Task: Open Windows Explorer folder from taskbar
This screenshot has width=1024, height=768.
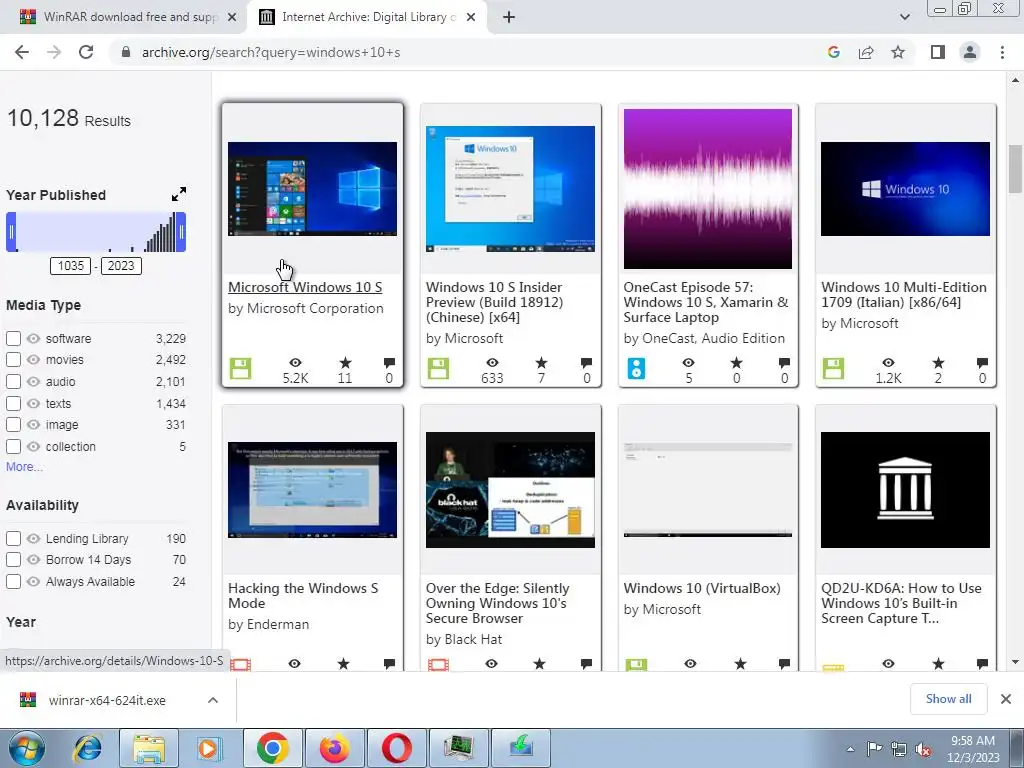Action: 149,748
